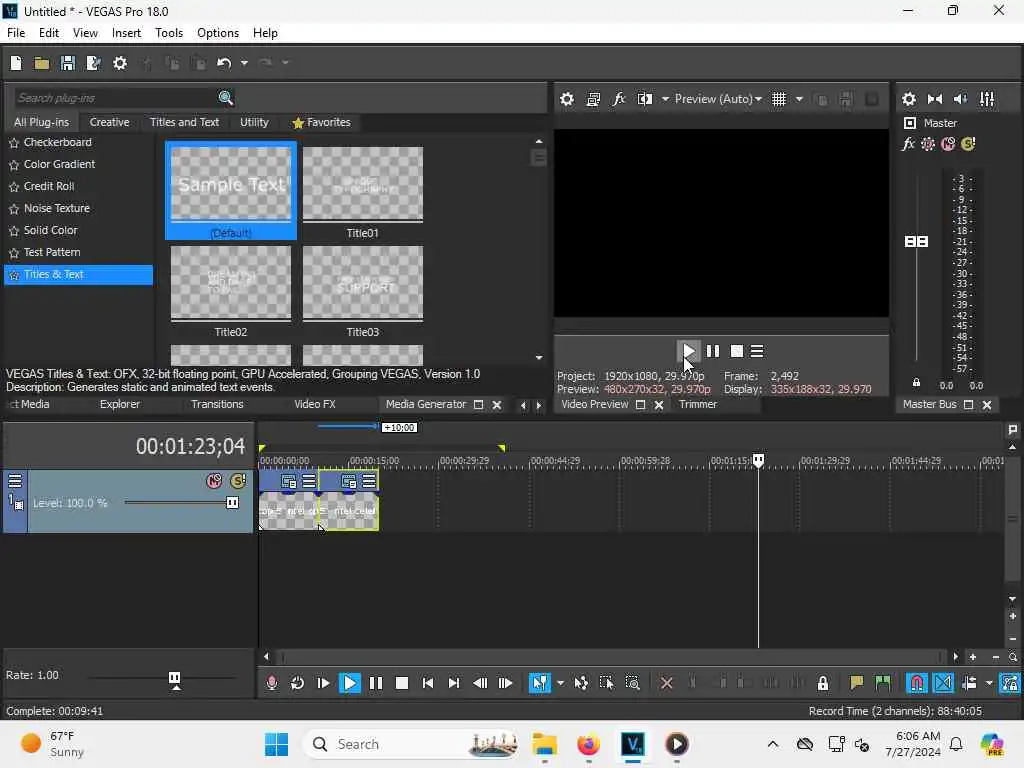
Task: Switch to the All Plug-ins tab
Action: click(41, 122)
